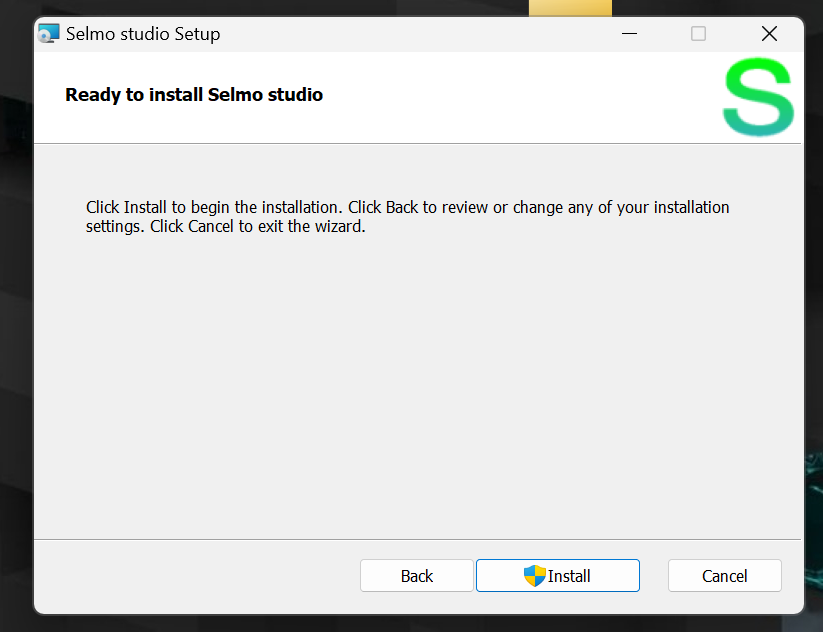The height and width of the screenshot is (632, 823).
Task: Go Back to review installation settings
Action: point(417,575)
